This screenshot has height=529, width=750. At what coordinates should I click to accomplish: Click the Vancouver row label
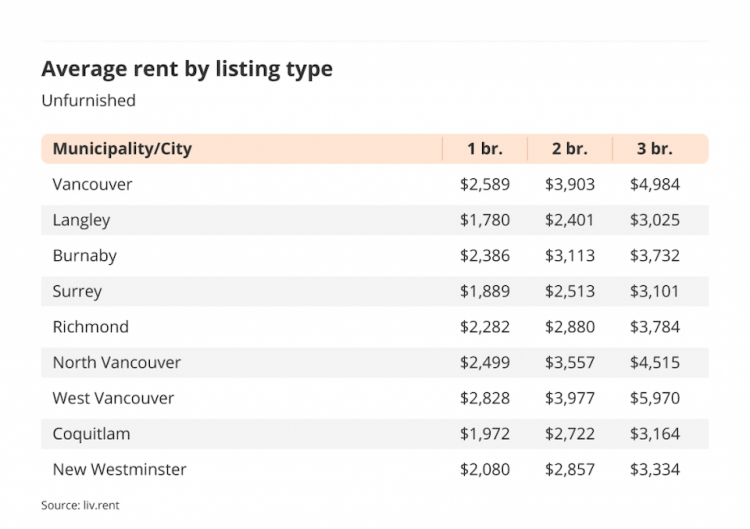point(92,184)
